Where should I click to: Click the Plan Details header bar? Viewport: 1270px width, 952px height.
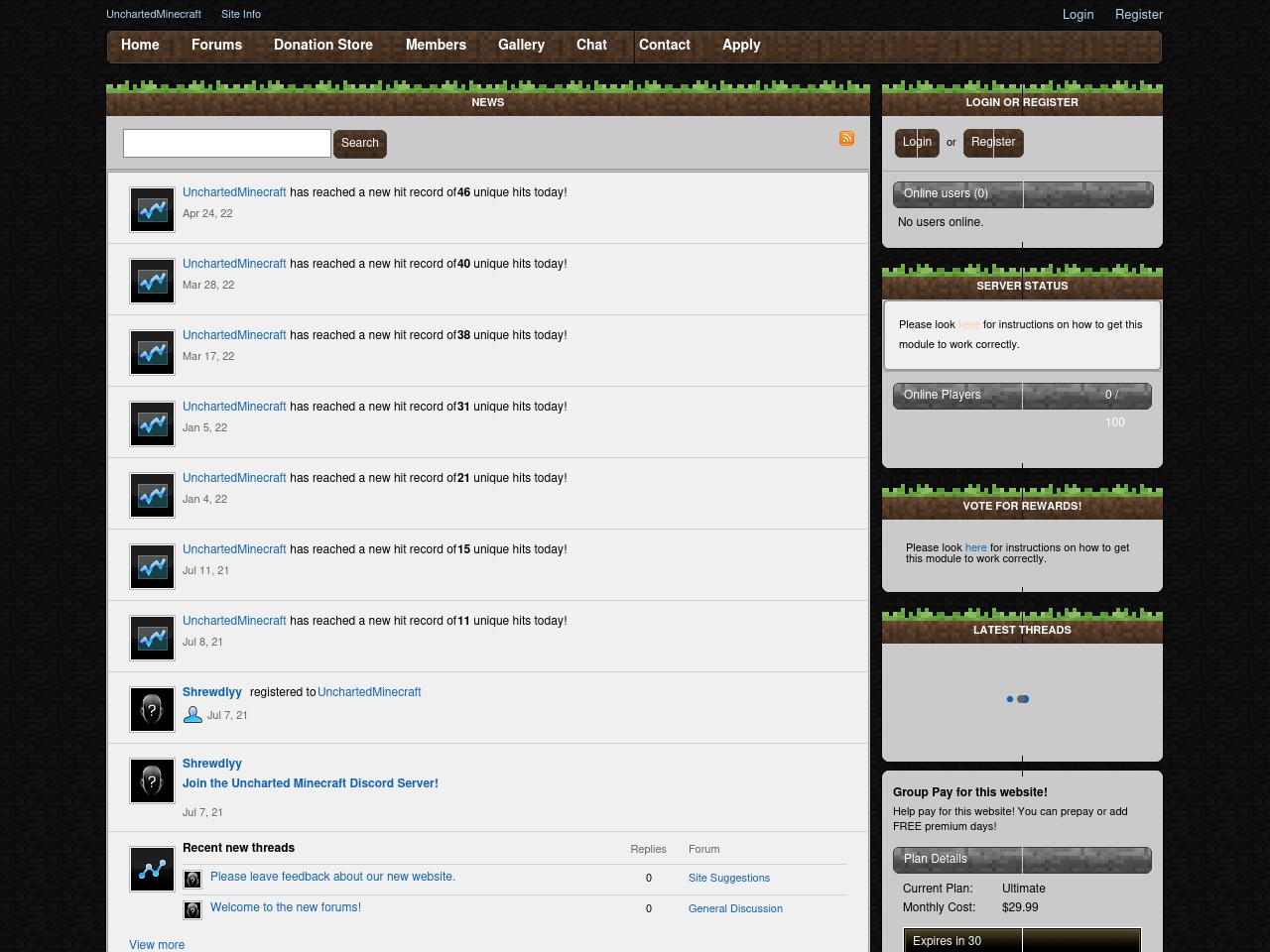(1022, 860)
